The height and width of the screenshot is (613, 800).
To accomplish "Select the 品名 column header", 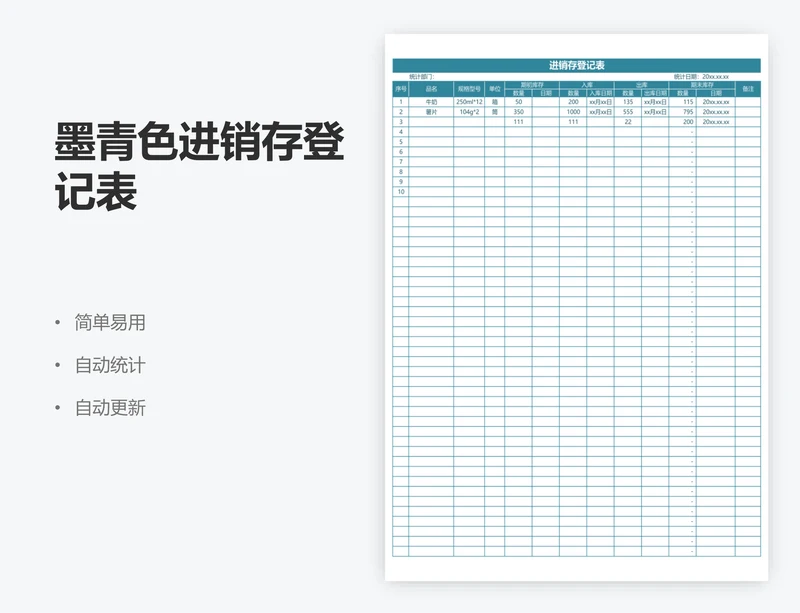I will pos(431,89).
